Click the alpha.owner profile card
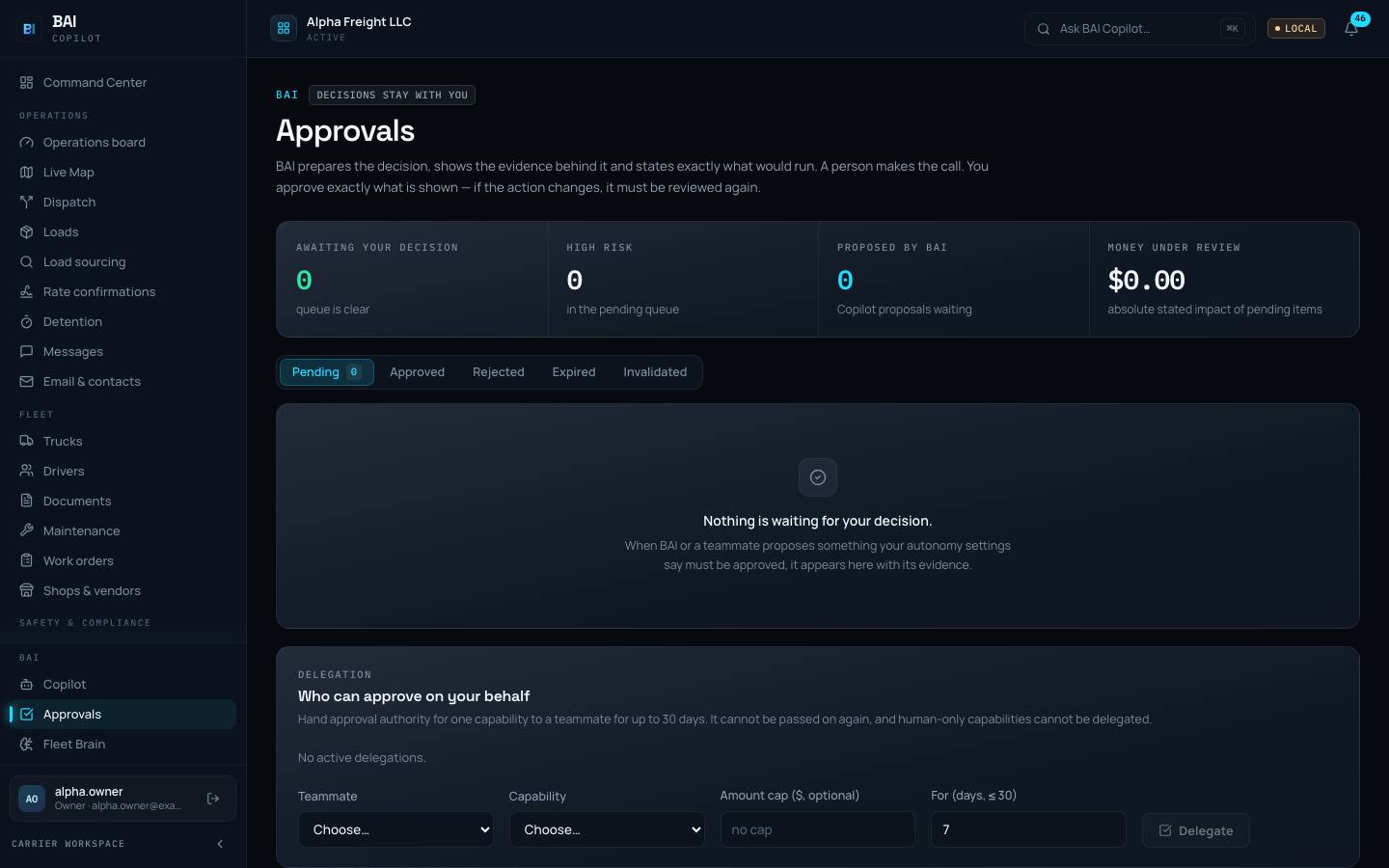The height and width of the screenshot is (868, 1389). [x=123, y=799]
